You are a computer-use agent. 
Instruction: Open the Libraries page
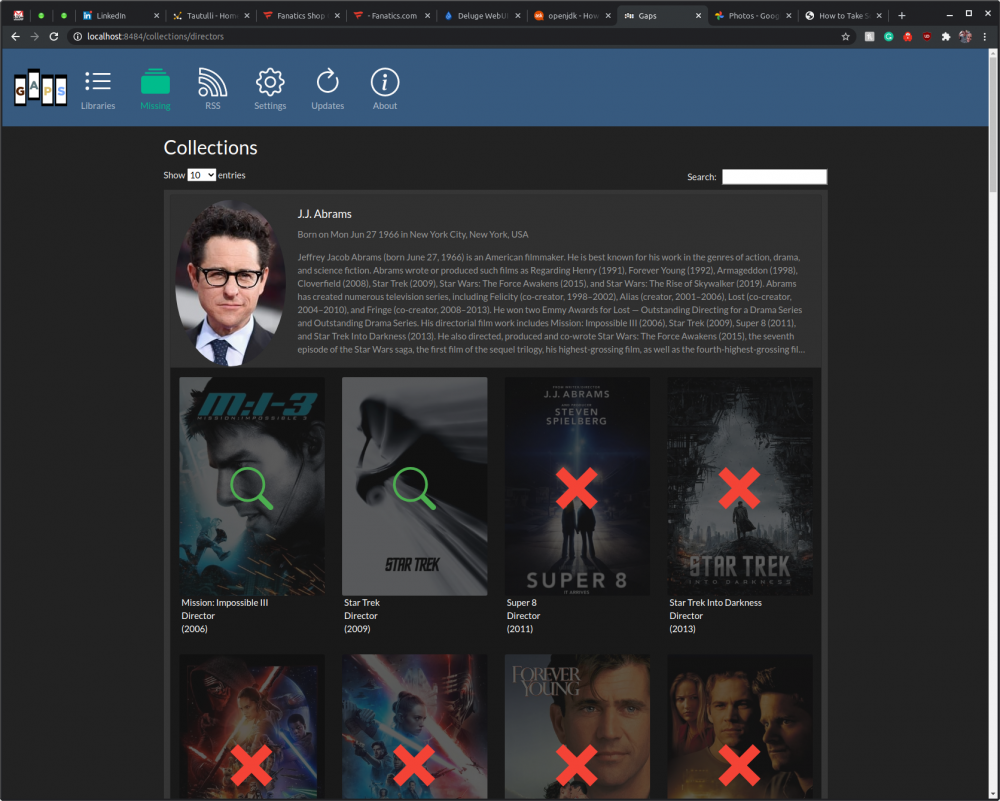coord(98,89)
